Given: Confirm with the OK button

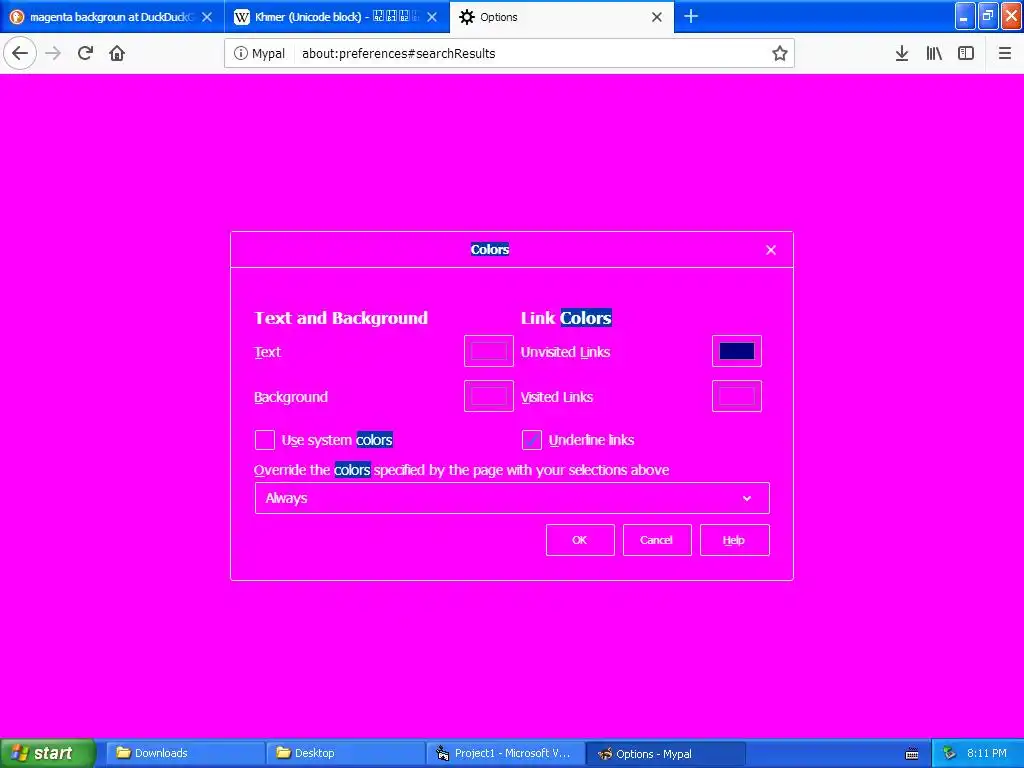Looking at the screenshot, I should pos(580,540).
